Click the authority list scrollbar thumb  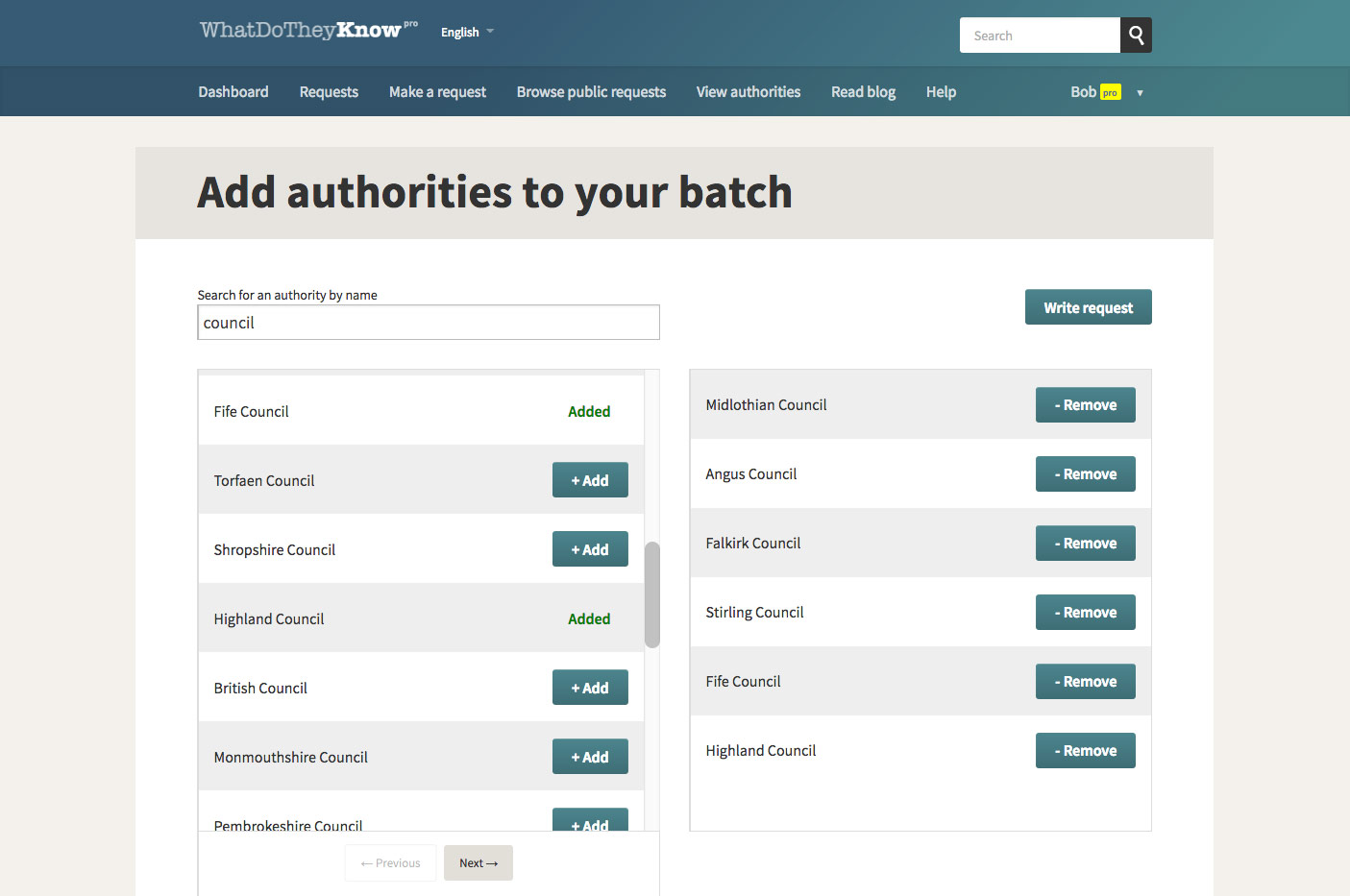pyautogui.click(x=652, y=594)
